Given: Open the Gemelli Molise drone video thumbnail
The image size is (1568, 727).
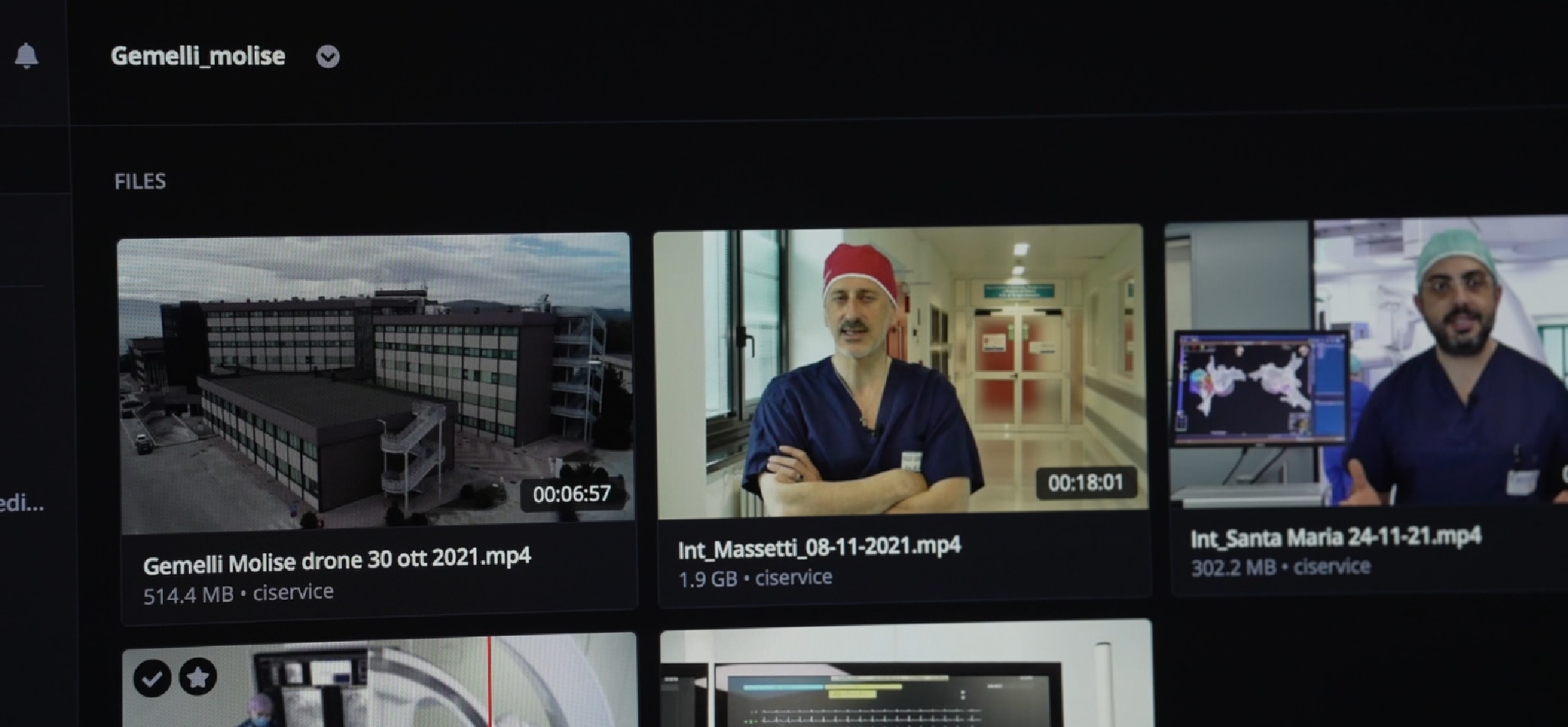Looking at the screenshot, I should point(375,383).
